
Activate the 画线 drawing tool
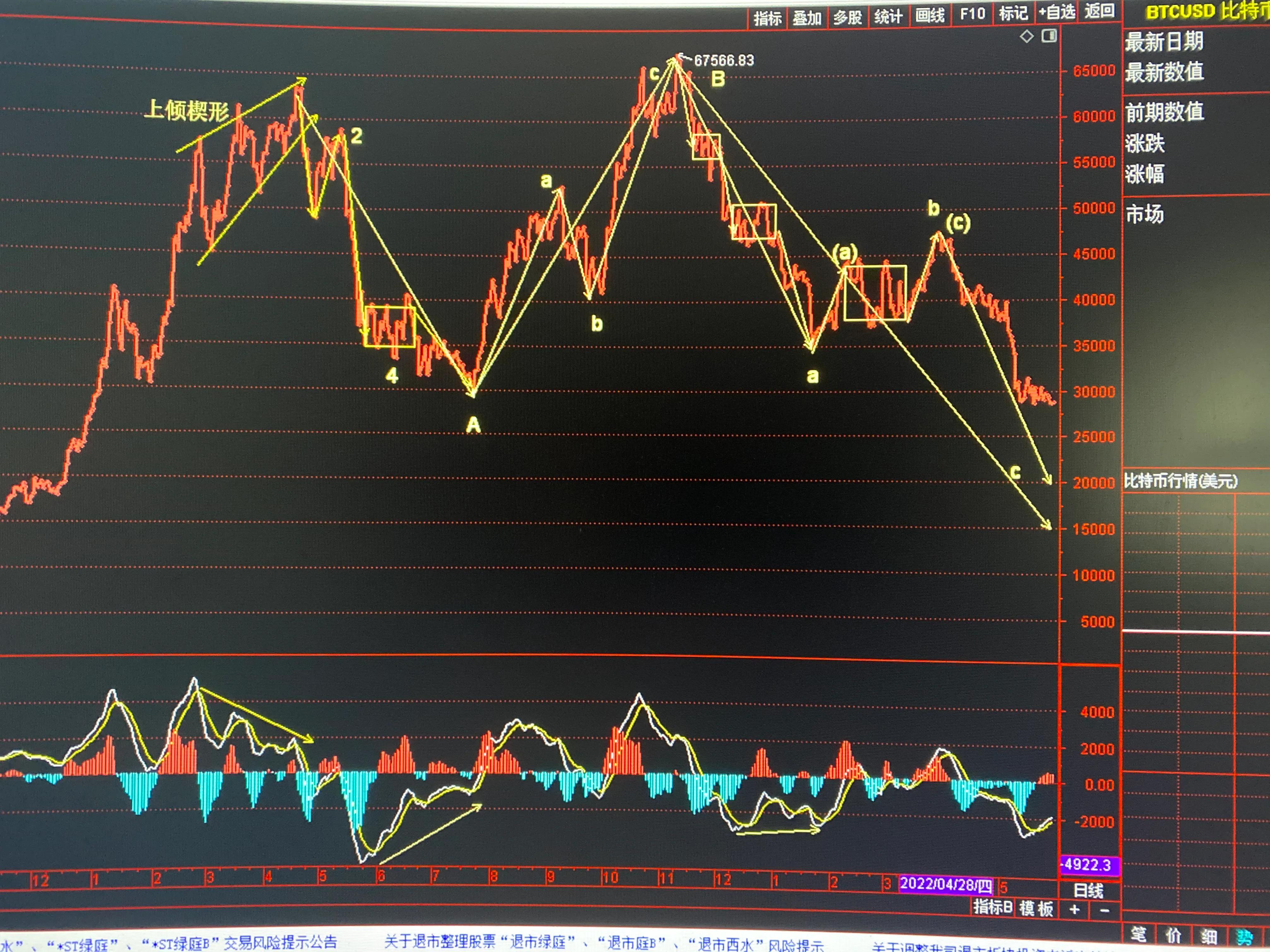point(930,15)
